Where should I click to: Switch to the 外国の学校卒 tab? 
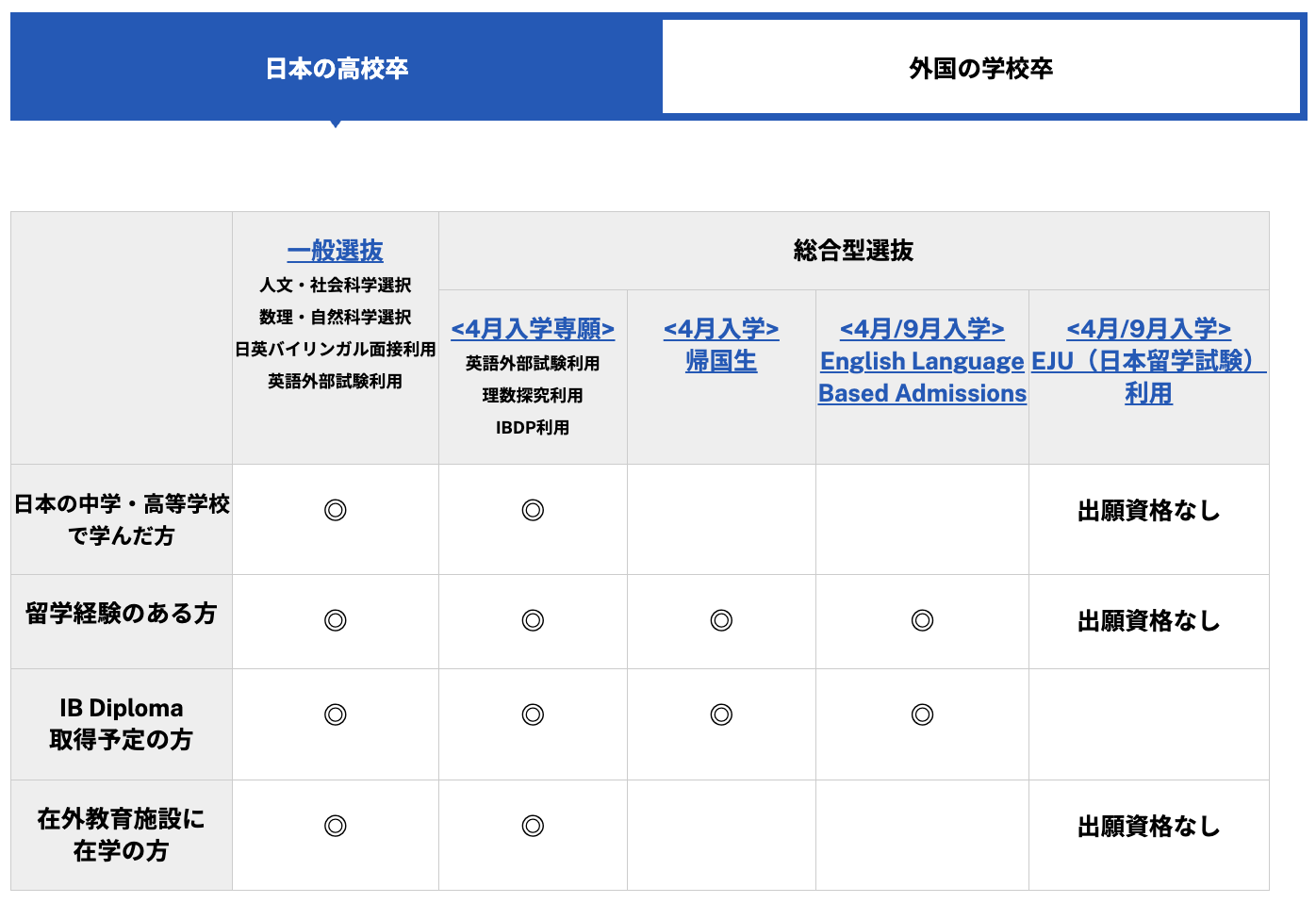(x=981, y=67)
